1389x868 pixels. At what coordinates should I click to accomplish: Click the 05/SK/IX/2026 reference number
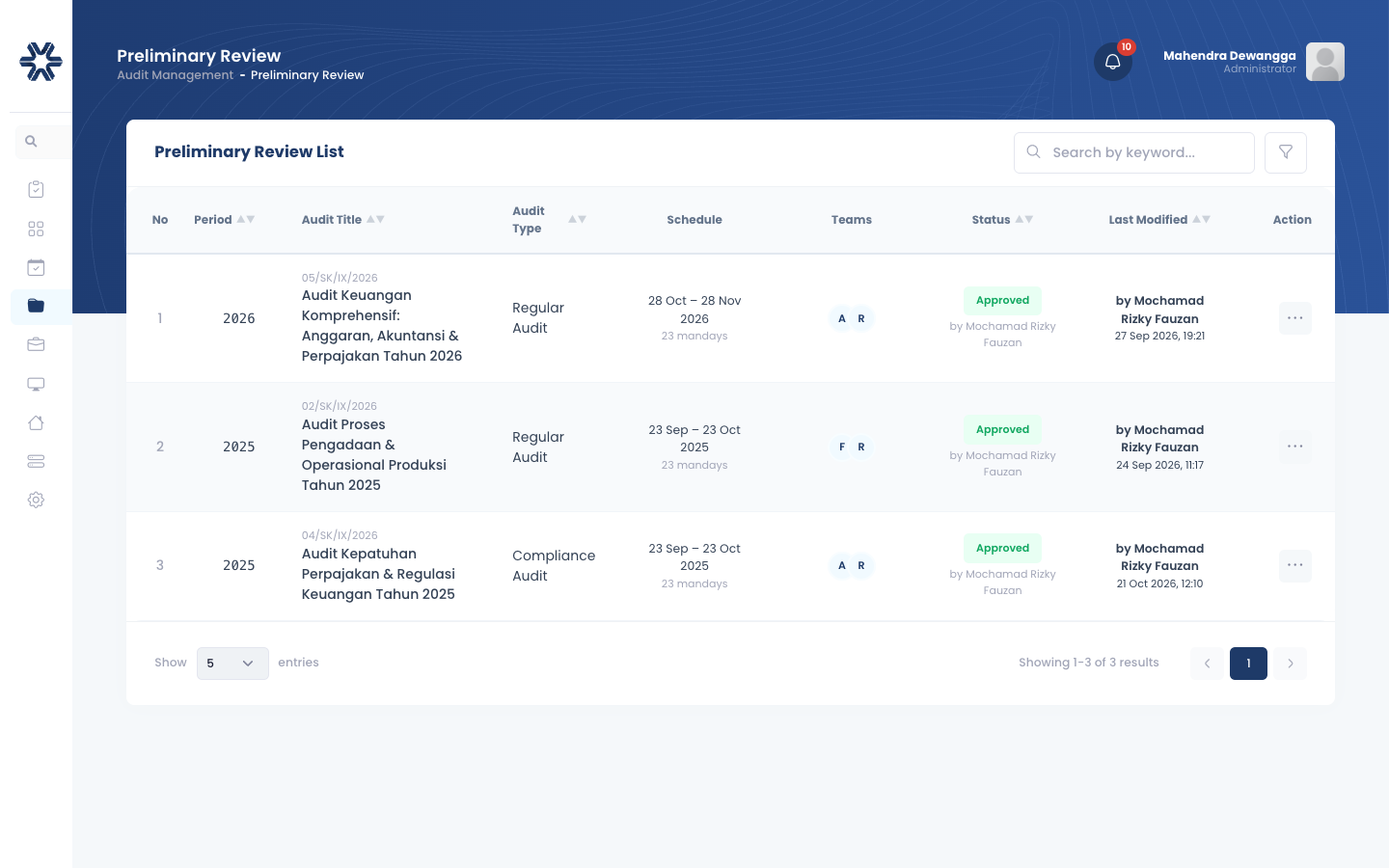[x=340, y=278]
